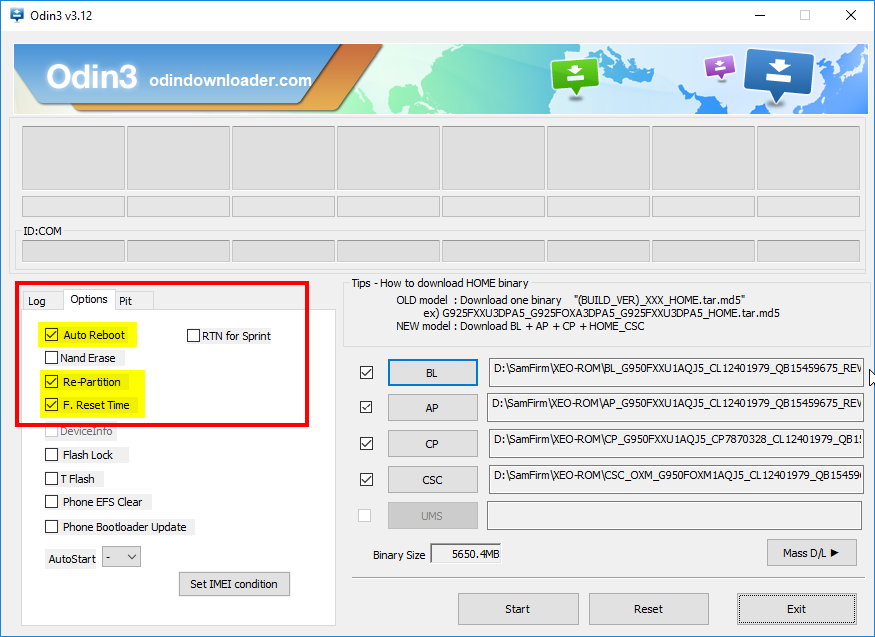Click the BL file browse button
Image resolution: width=875 pixels, height=637 pixels.
click(432, 373)
